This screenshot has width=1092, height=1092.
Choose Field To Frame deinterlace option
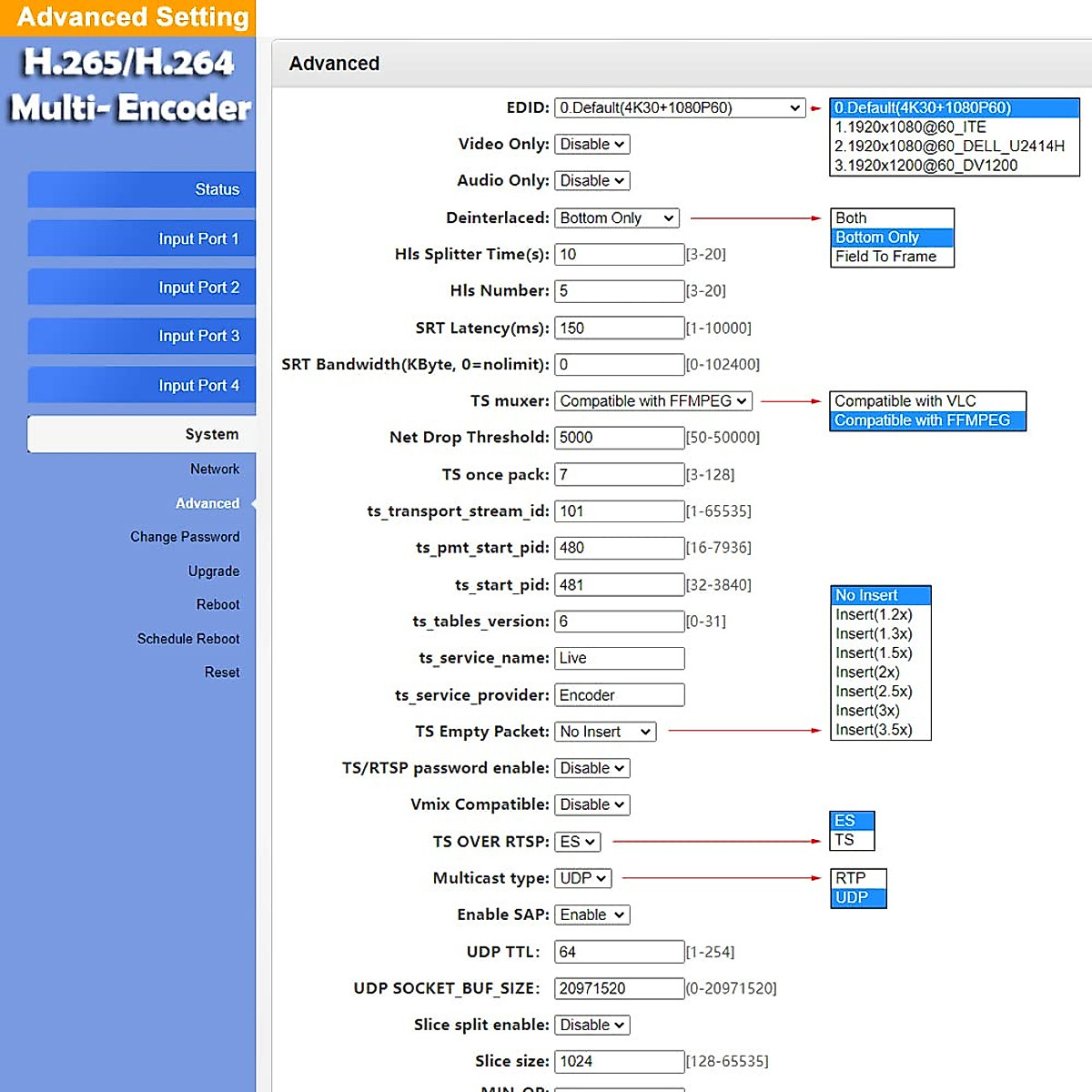tap(885, 257)
